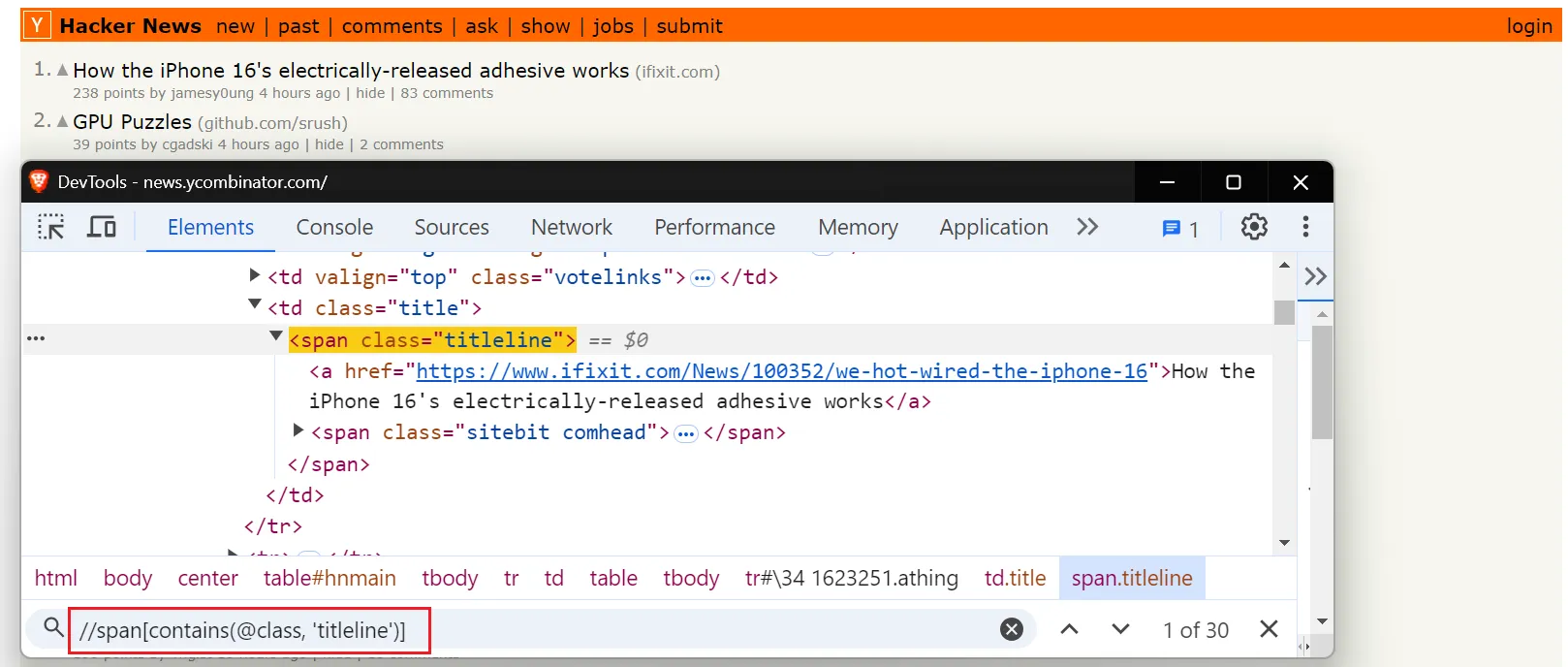Show more DevTools tabs chevron
The width and height of the screenshot is (1568, 667).
tap(1087, 227)
